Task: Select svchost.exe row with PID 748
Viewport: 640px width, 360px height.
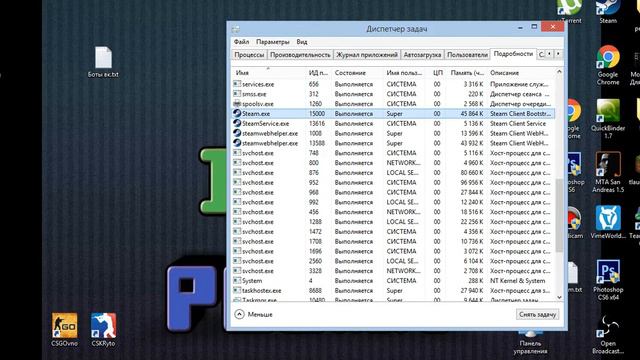Action: point(393,153)
